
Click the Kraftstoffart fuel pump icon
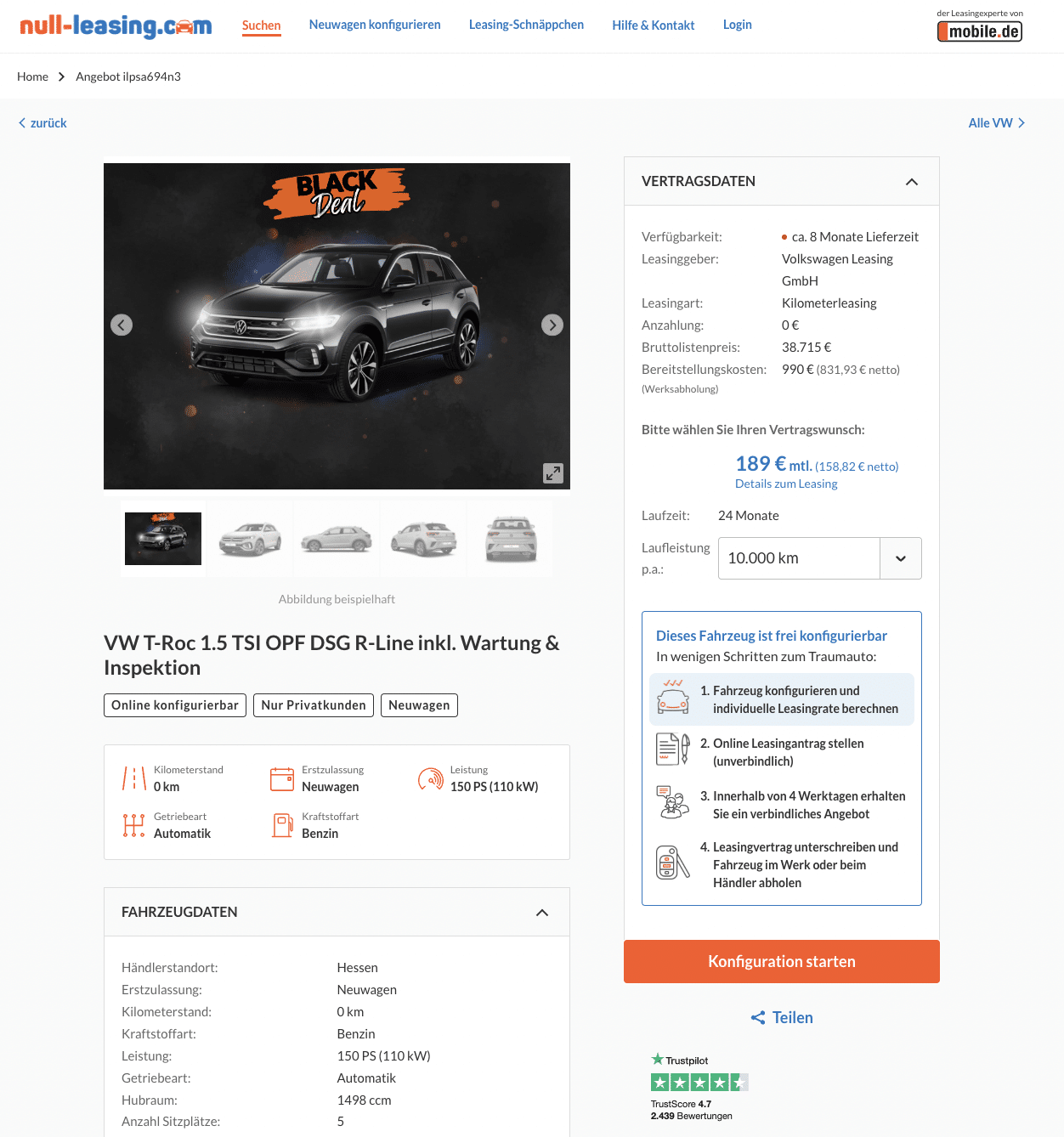[282, 825]
